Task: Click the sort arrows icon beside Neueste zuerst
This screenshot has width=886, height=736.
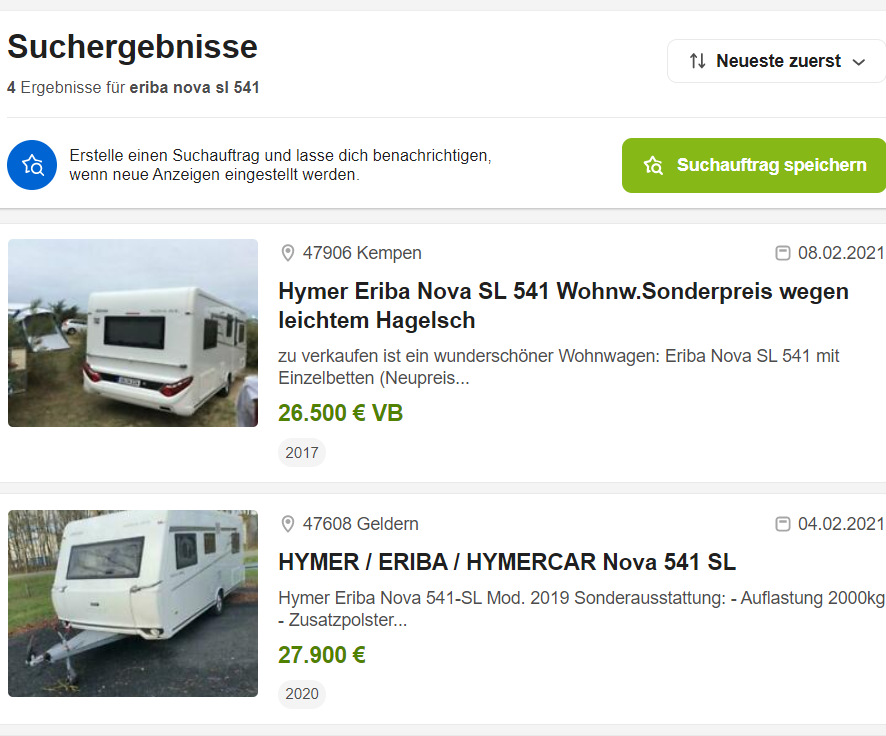Action: point(697,61)
